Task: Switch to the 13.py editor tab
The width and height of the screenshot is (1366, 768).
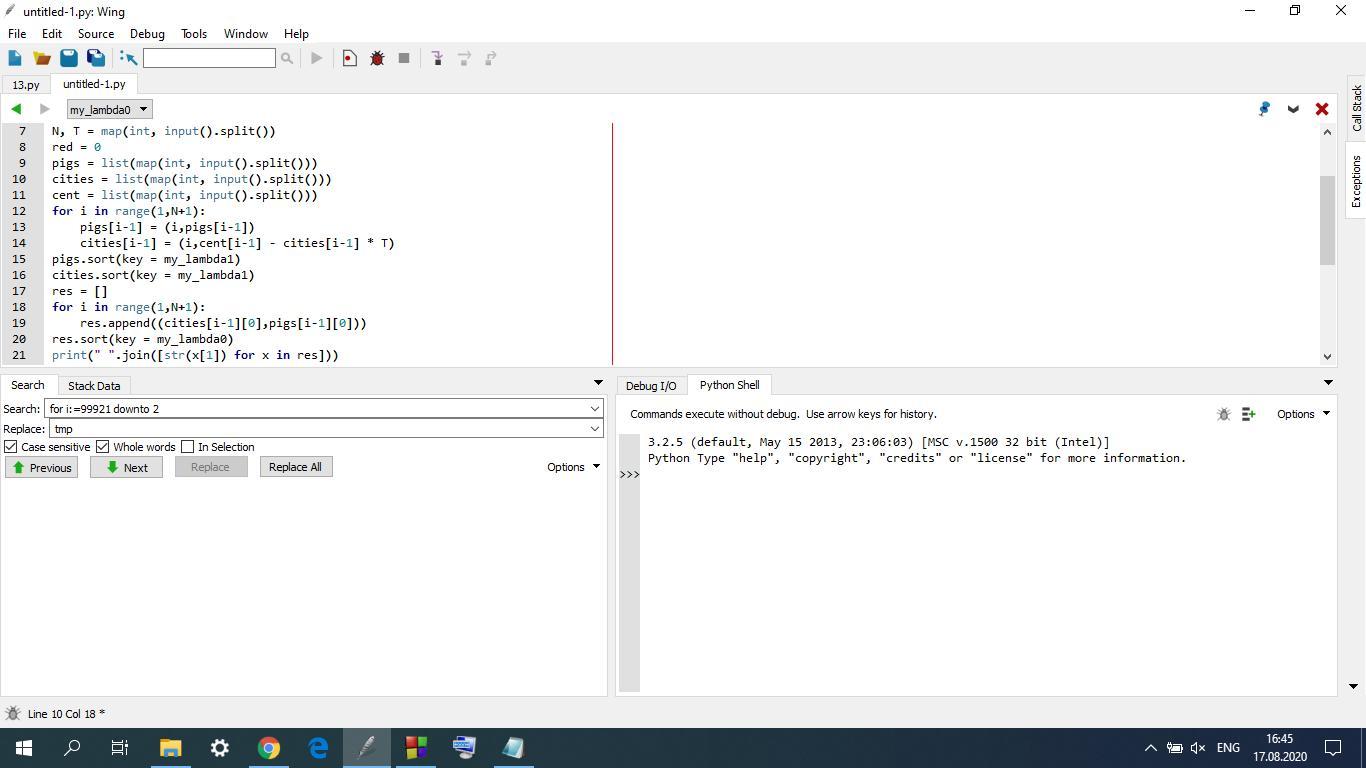Action: (26, 85)
